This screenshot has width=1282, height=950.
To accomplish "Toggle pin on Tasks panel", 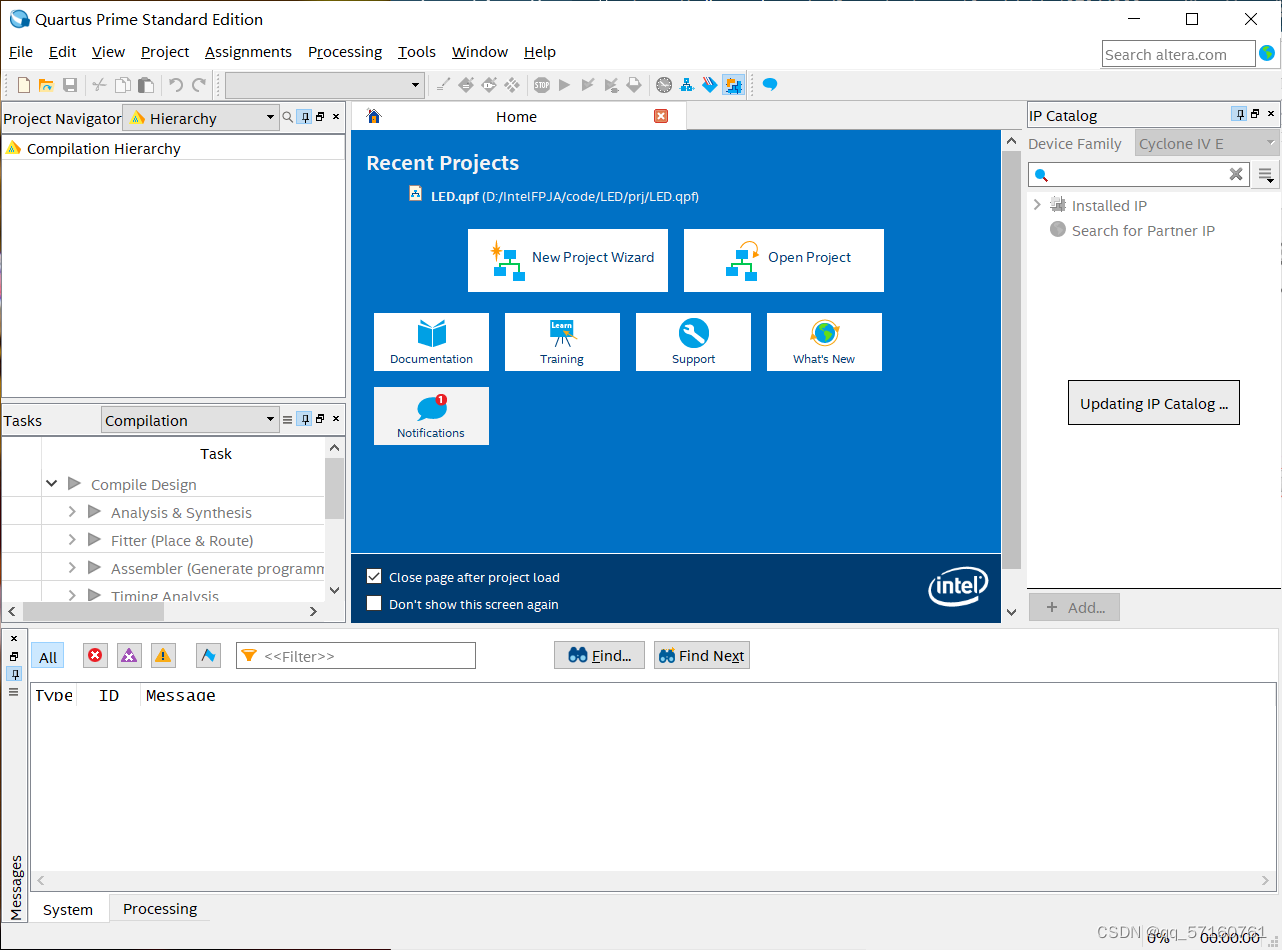I will click(306, 419).
